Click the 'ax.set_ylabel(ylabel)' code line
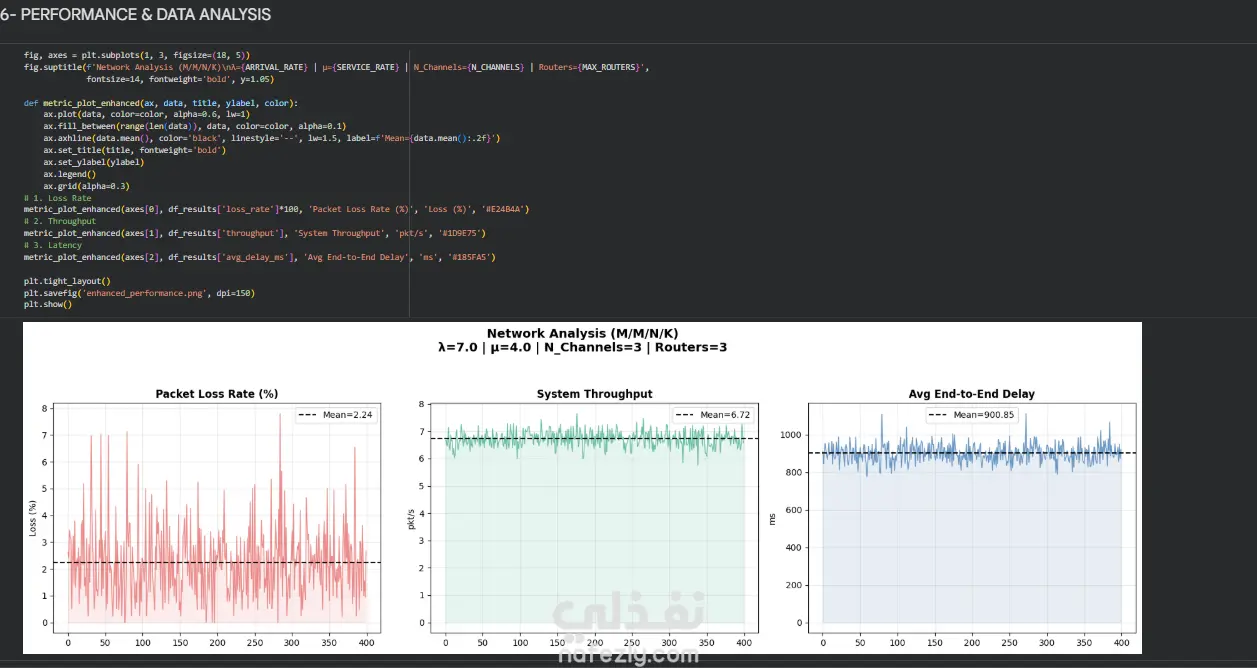 [93, 162]
